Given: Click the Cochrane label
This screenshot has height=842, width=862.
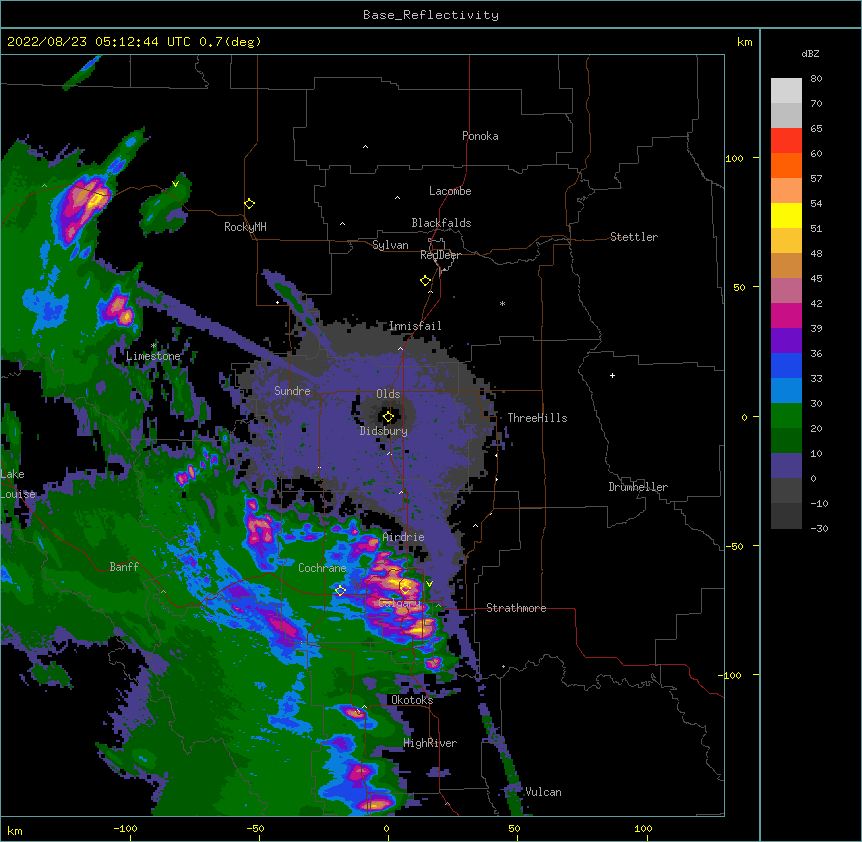Looking at the screenshot, I should (322, 568).
